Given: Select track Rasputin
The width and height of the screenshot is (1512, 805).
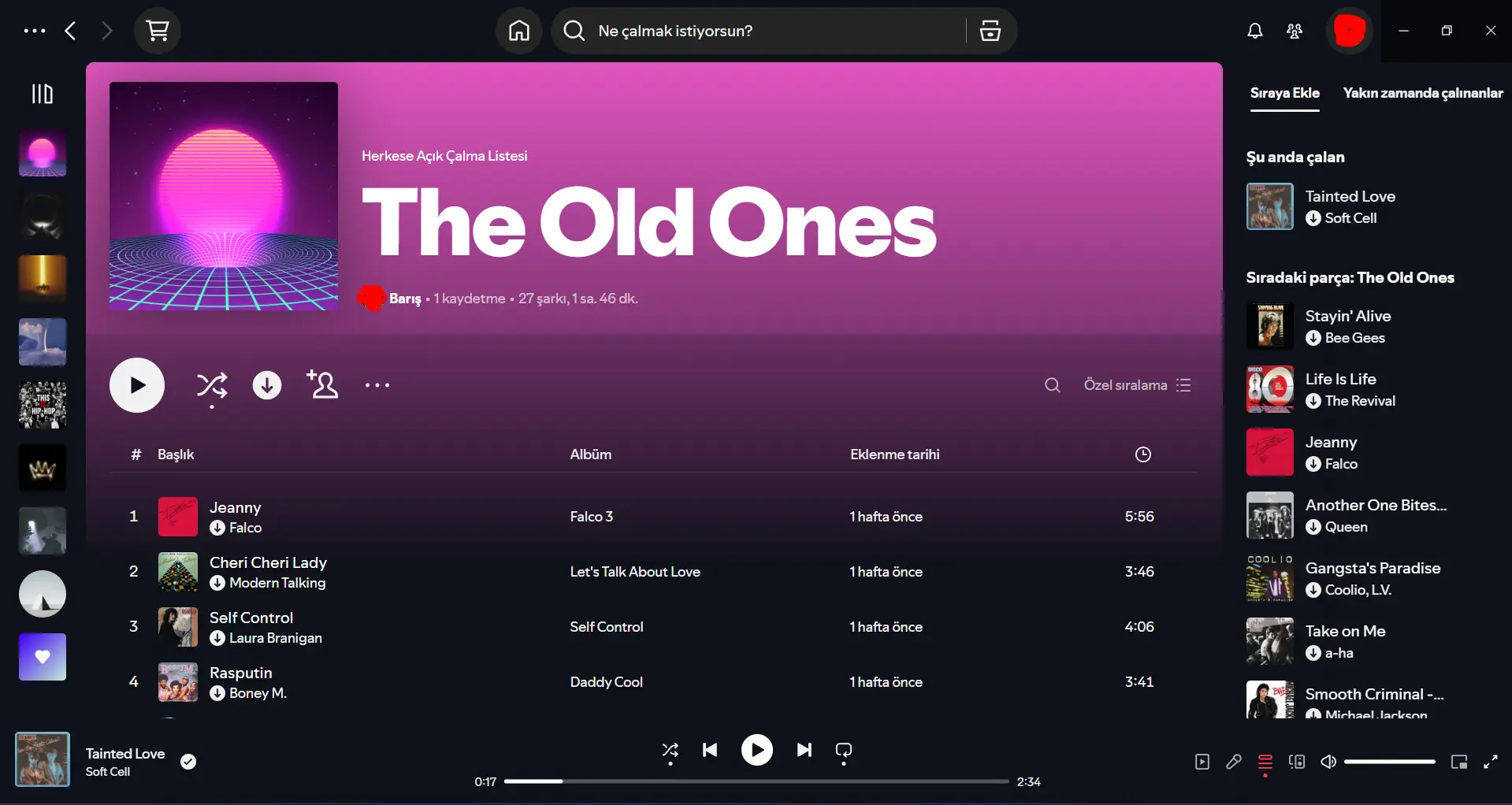Looking at the screenshot, I should click(x=654, y=682).
